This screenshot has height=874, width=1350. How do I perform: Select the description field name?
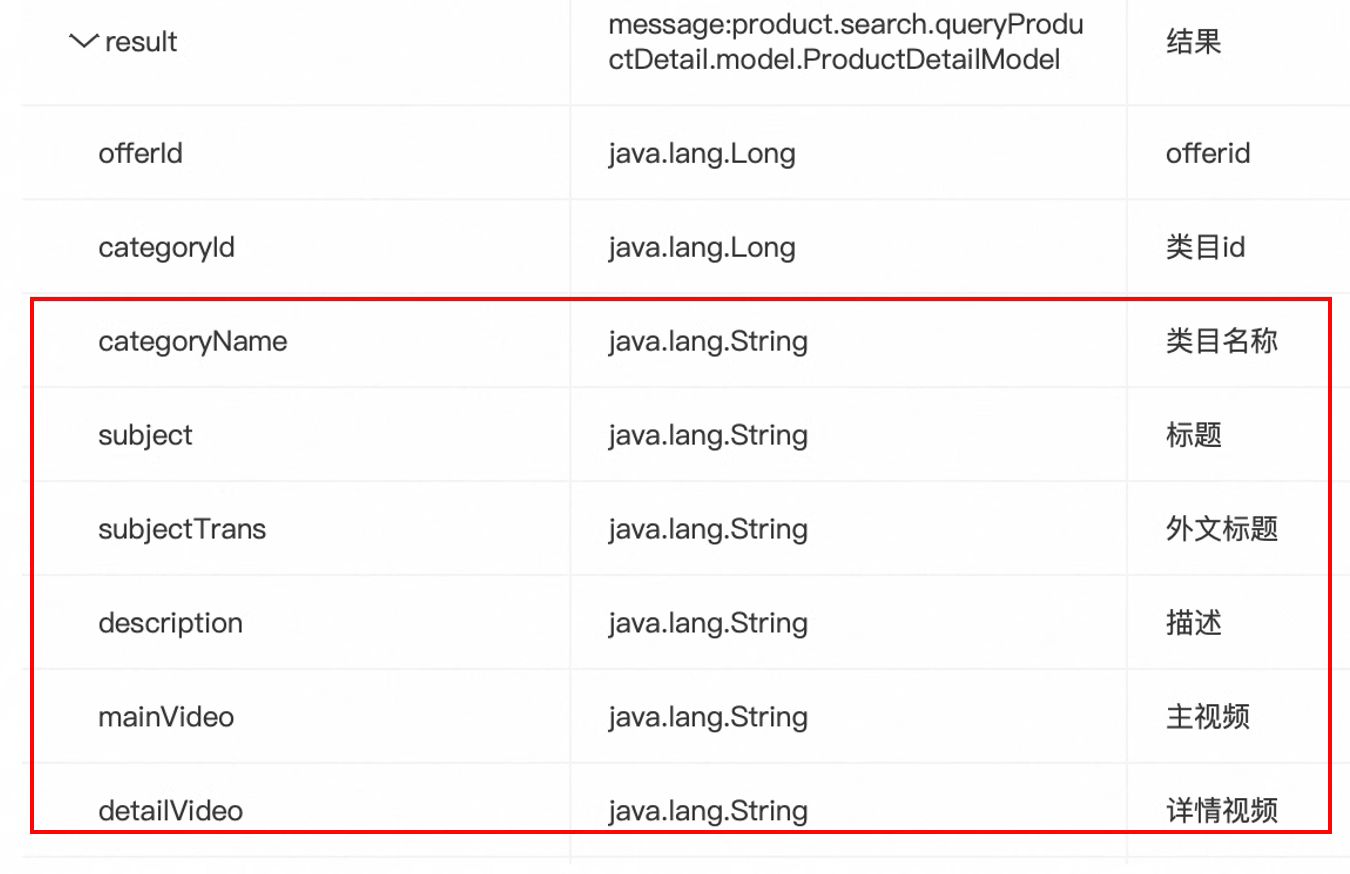(x=170, y=622)
